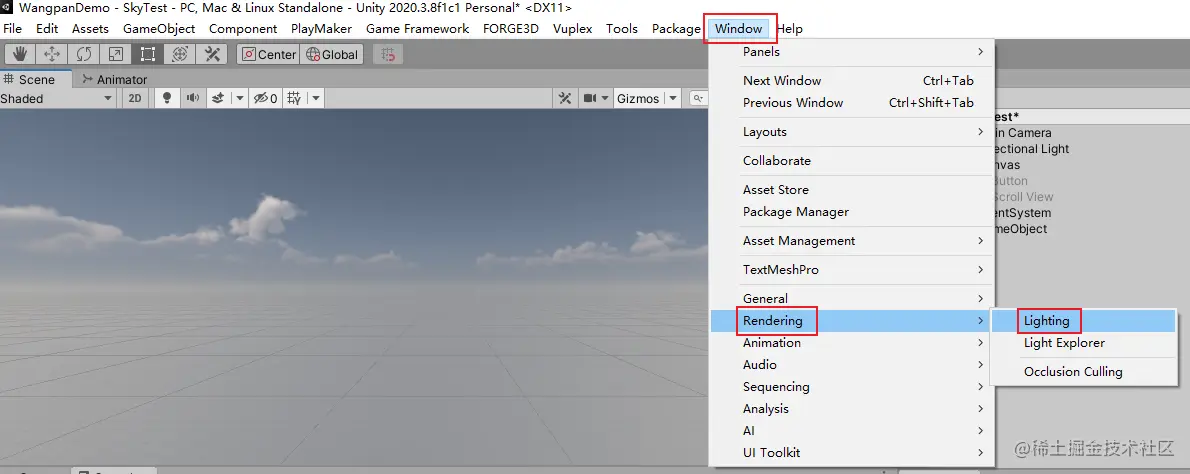Open custom editor tools wrench icon in main toolbar
The height and width of the screenshot is (474, 1190).
(212, 55)
